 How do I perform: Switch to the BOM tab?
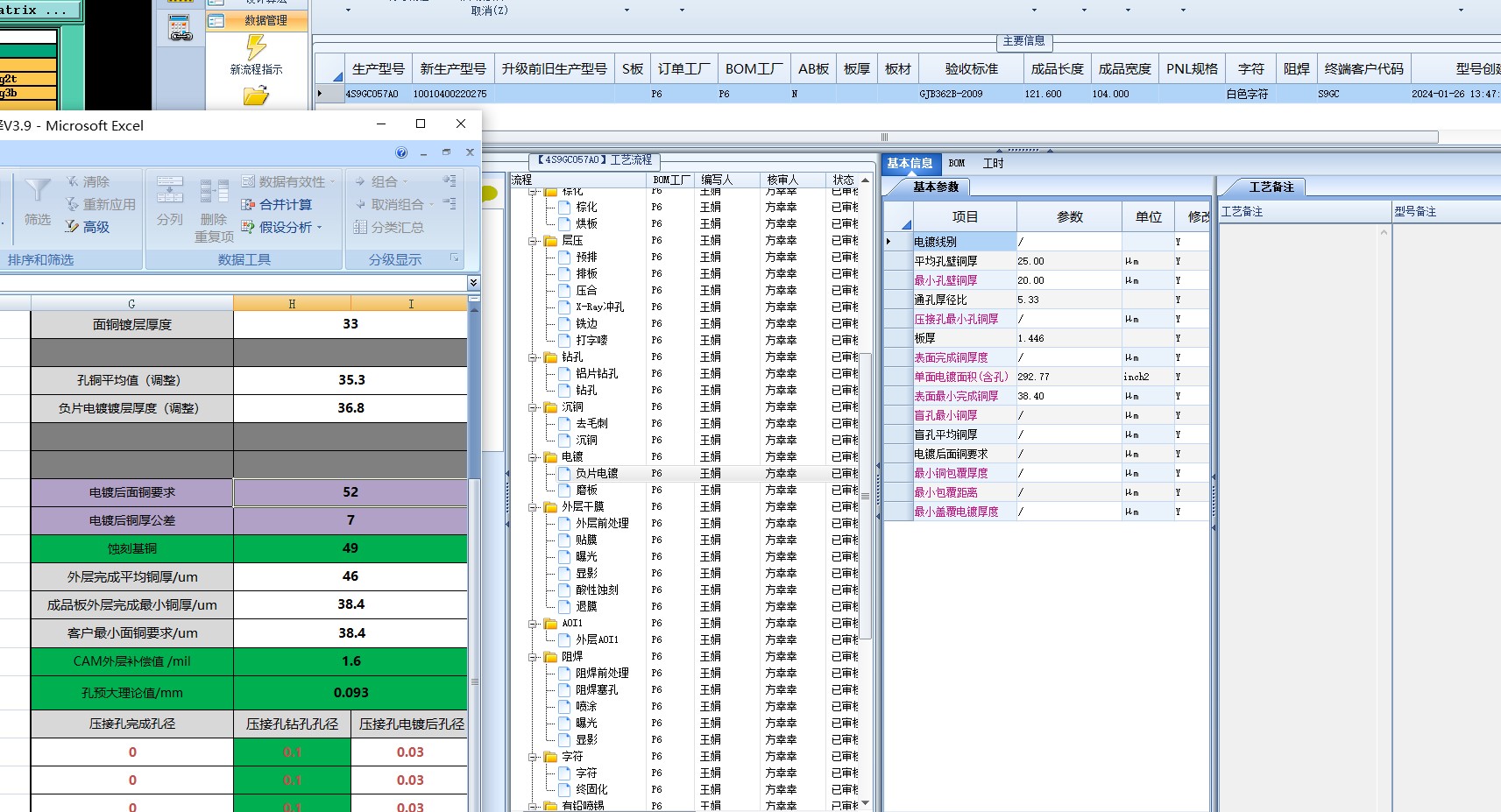point(957,163)
